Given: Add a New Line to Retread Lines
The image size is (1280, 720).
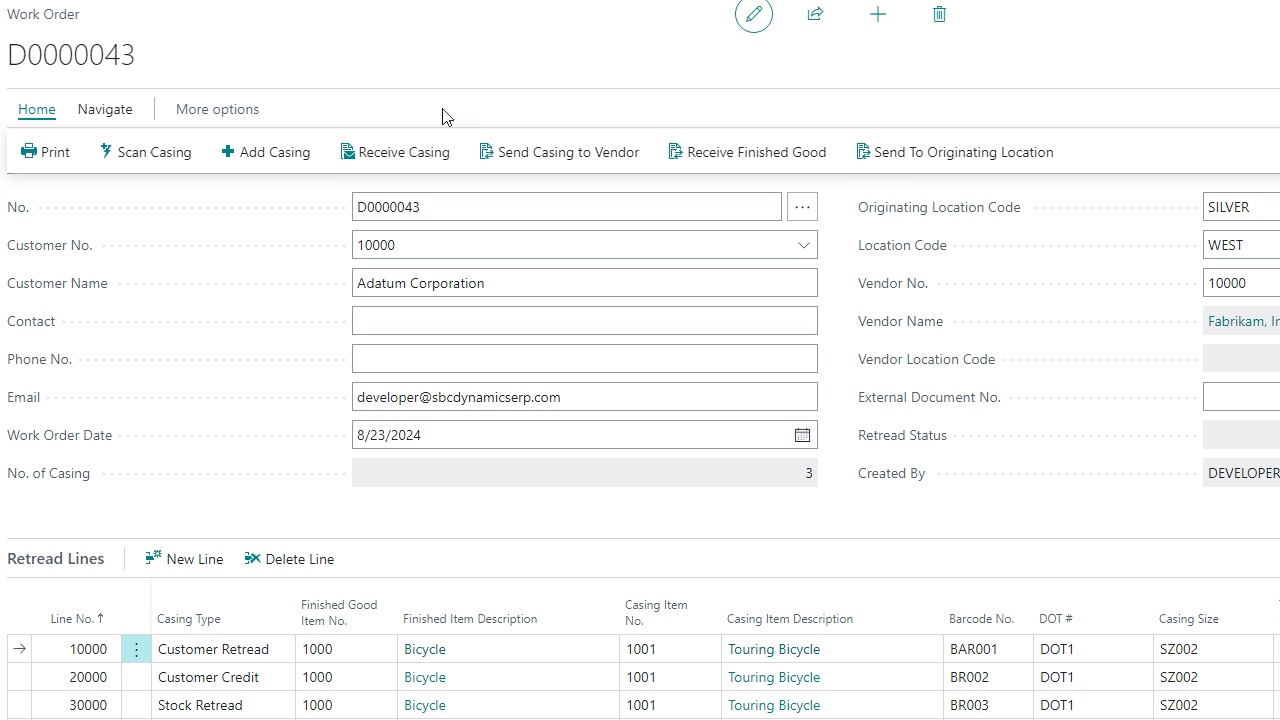Looking at the screenshot, I should [x=184, y=559].
